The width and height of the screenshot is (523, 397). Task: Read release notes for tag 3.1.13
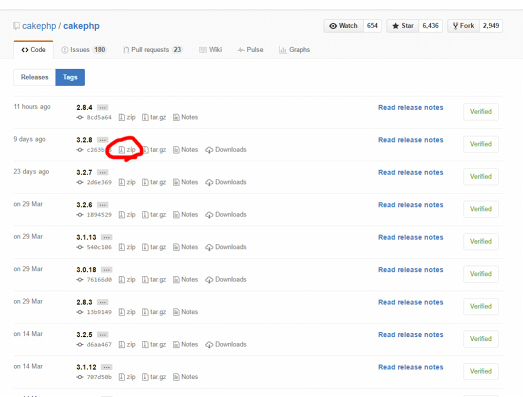[x=411, y=238]
